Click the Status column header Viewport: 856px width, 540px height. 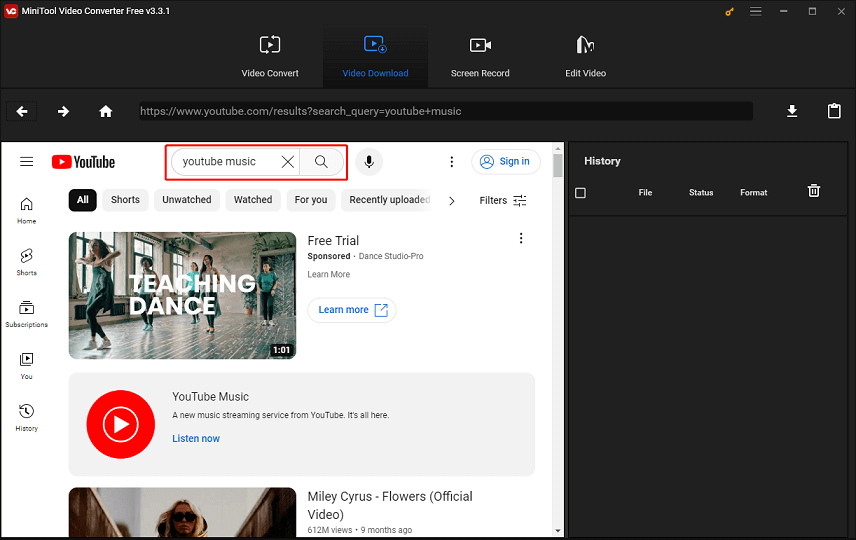701,193
